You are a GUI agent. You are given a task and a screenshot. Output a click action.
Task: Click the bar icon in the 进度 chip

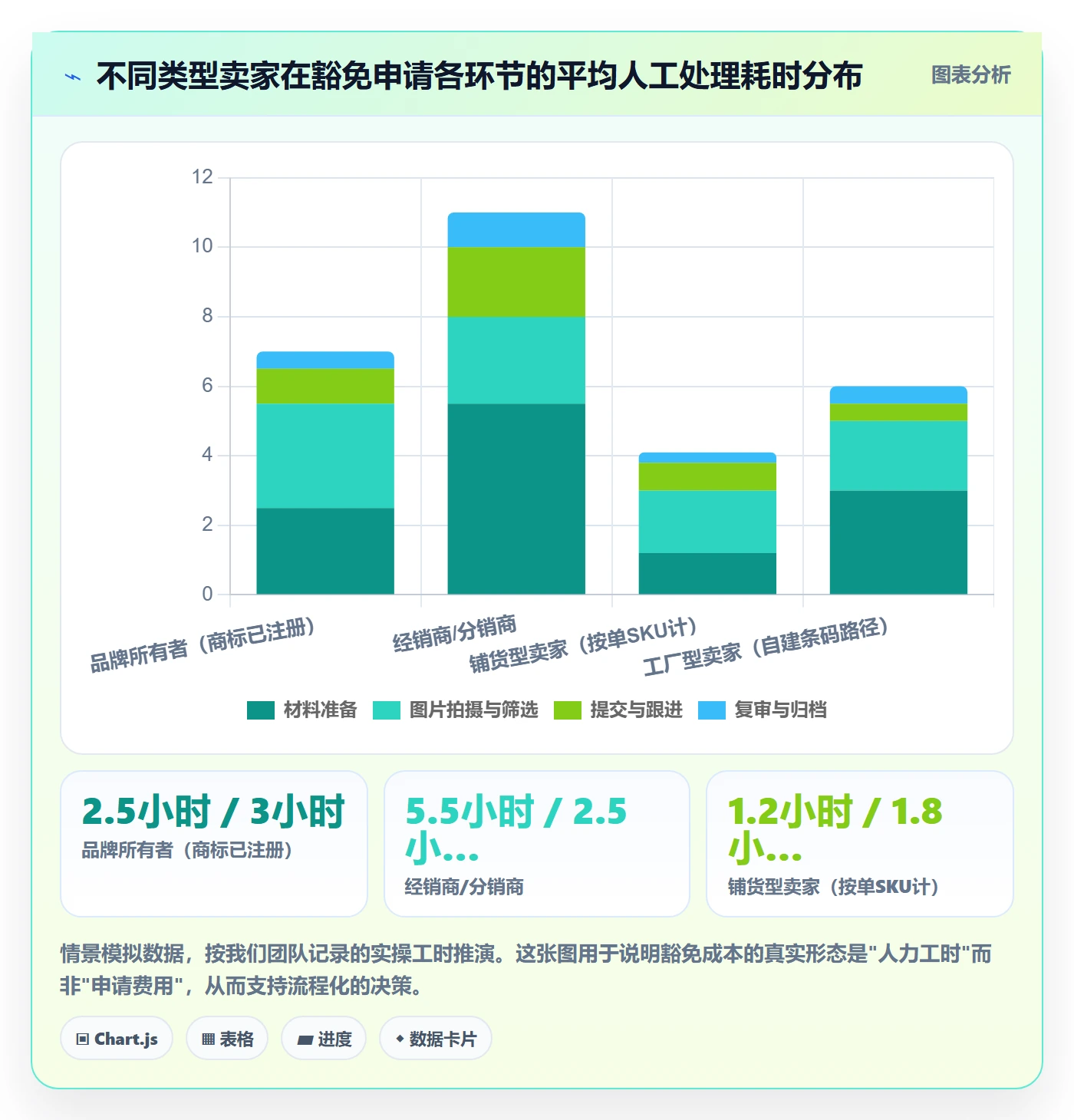[305, 1040]
